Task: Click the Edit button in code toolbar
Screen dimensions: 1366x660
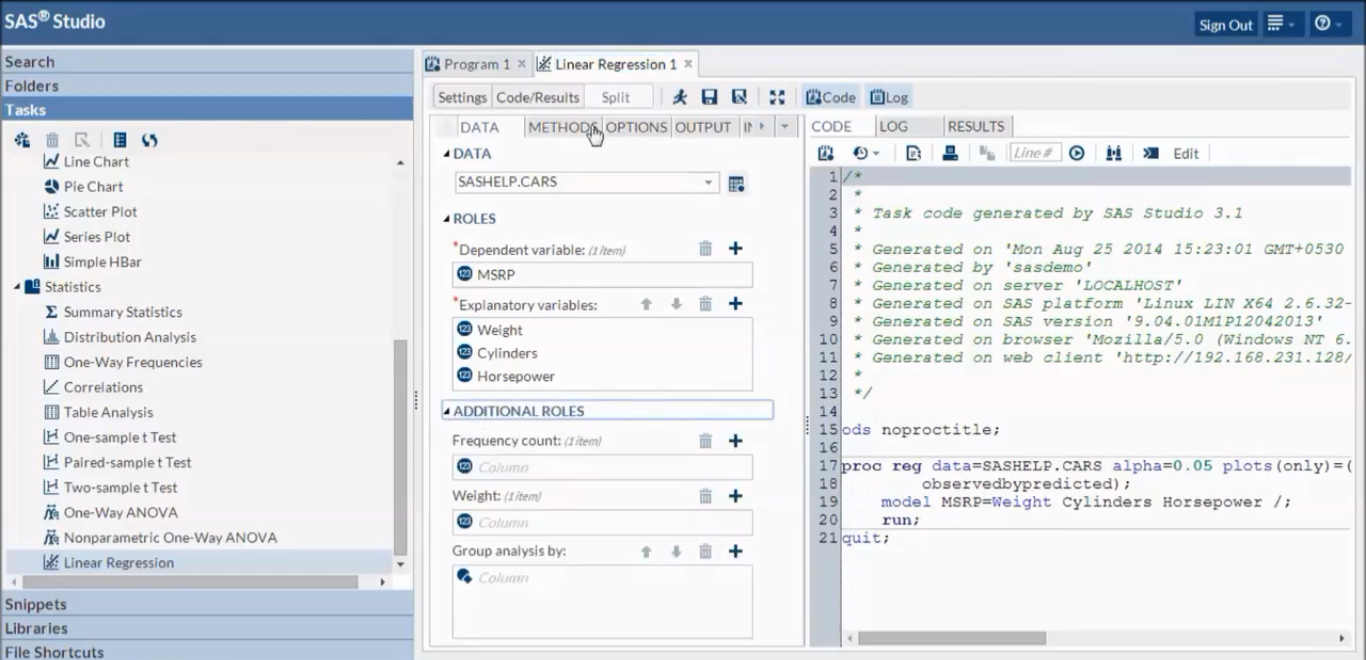Action: (x=1186, y=153)
